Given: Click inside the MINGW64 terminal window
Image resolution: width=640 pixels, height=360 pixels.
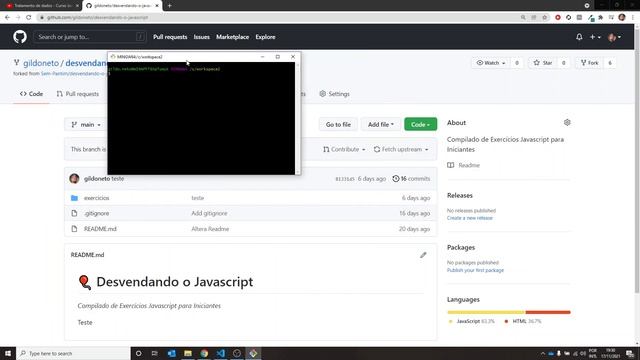Looking at the screenshot, I should click(x=201, y=118).
